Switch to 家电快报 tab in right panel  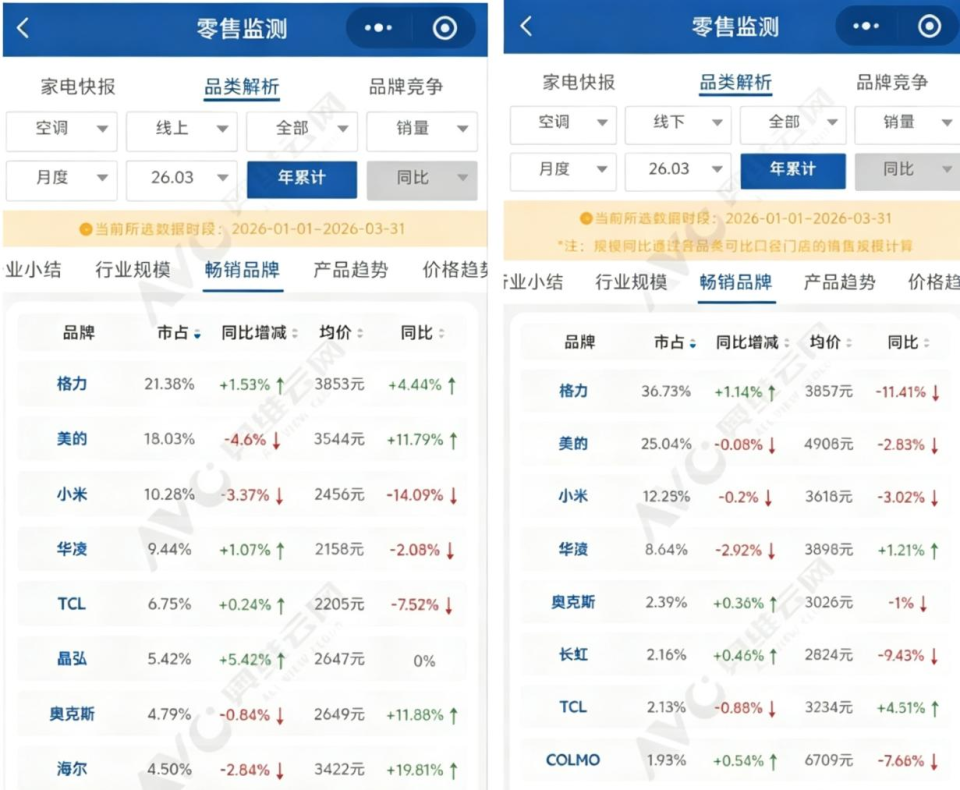coord(579,82)
